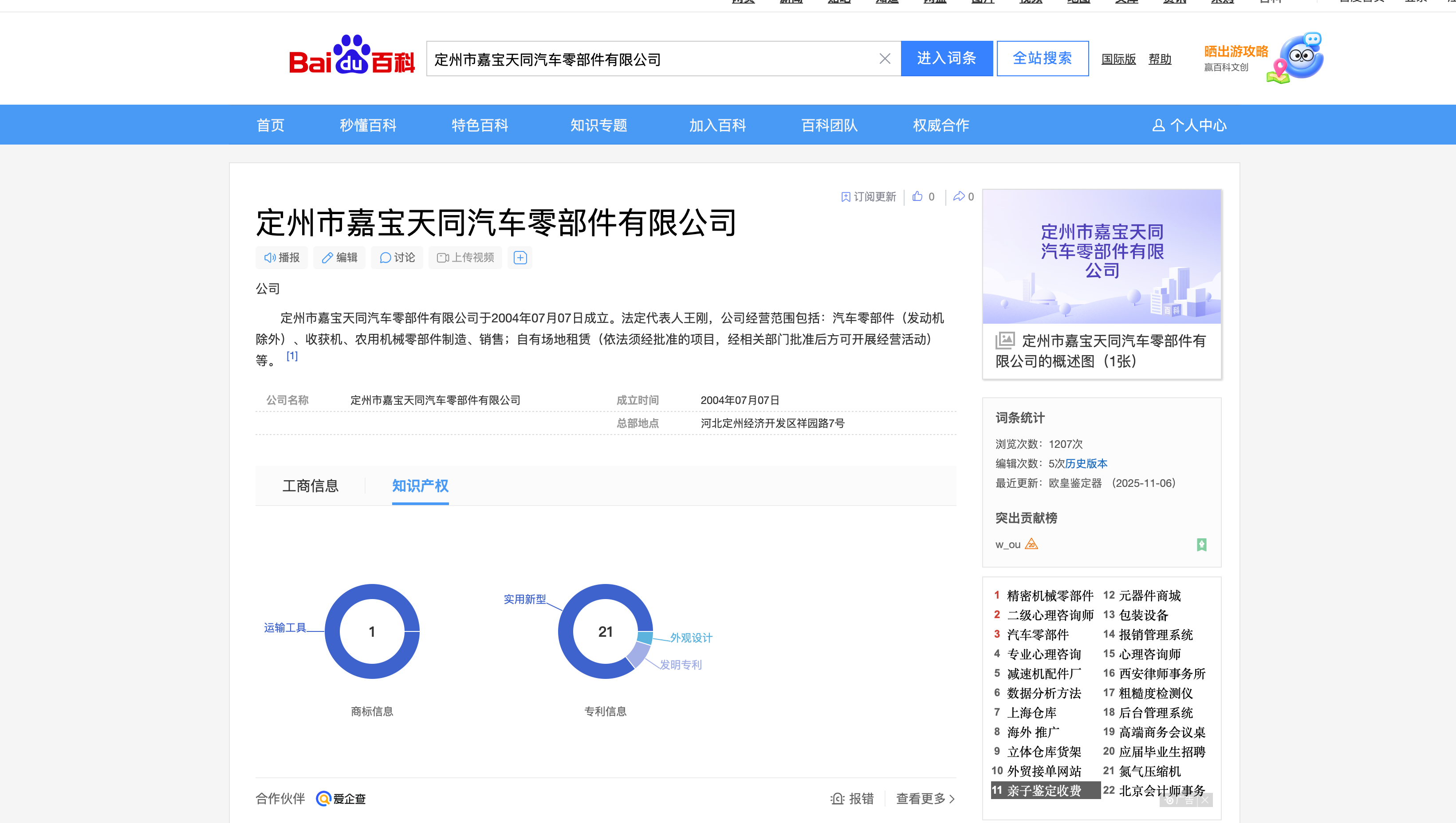This screenshot has width=1456, height=823.
Task: Open 权威合作 navigation item
Action: coord(941,125)
